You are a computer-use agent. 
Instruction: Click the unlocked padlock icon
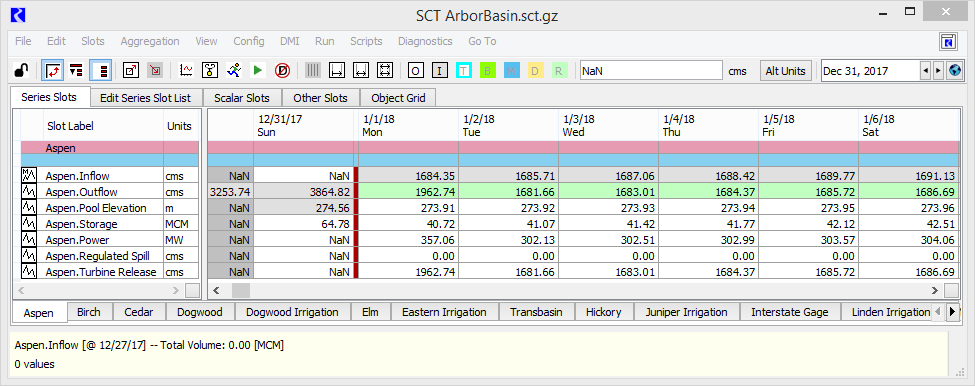[x=21, y=71]
